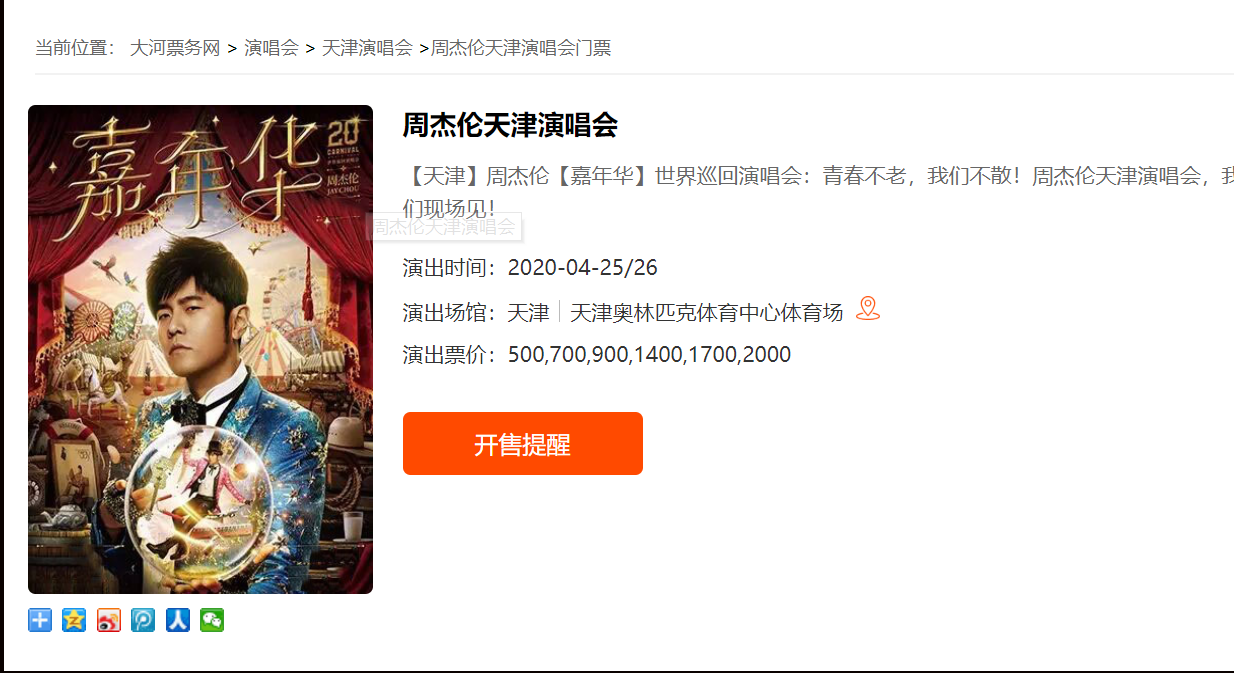Click the show date 2020-04-25/26
The image size is (1234, 673).
pos(583,268)
